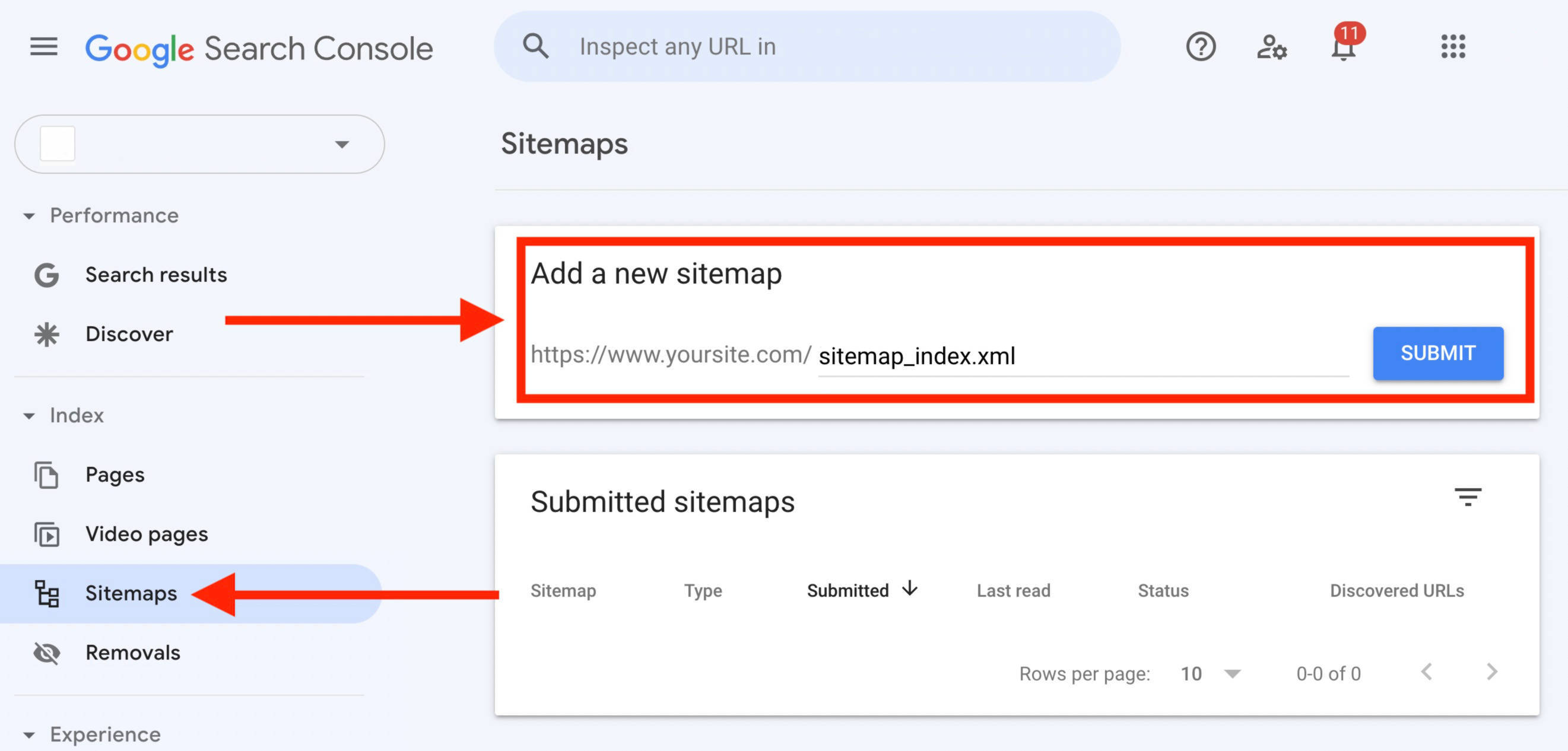Open the property selector dropdown
The width and height of the screenshot is (1568, 751).
tap(342, 144)
